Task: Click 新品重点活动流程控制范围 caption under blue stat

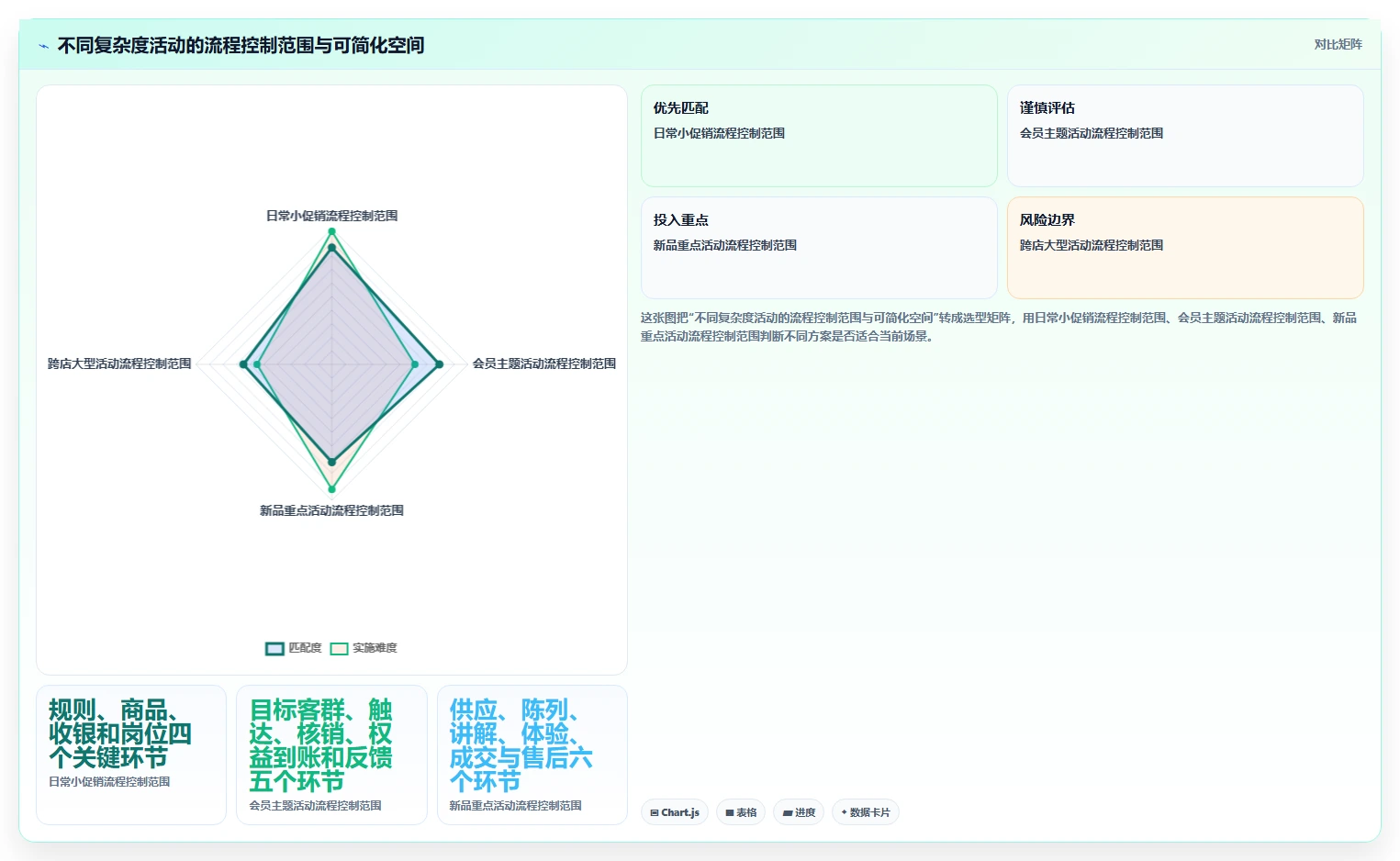Action: tap(515, 806)
